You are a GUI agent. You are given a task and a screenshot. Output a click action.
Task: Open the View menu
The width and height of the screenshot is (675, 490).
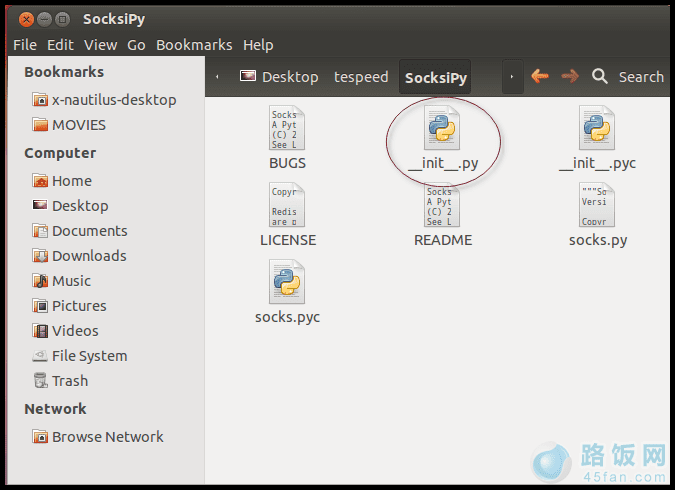tap(101, 45)
